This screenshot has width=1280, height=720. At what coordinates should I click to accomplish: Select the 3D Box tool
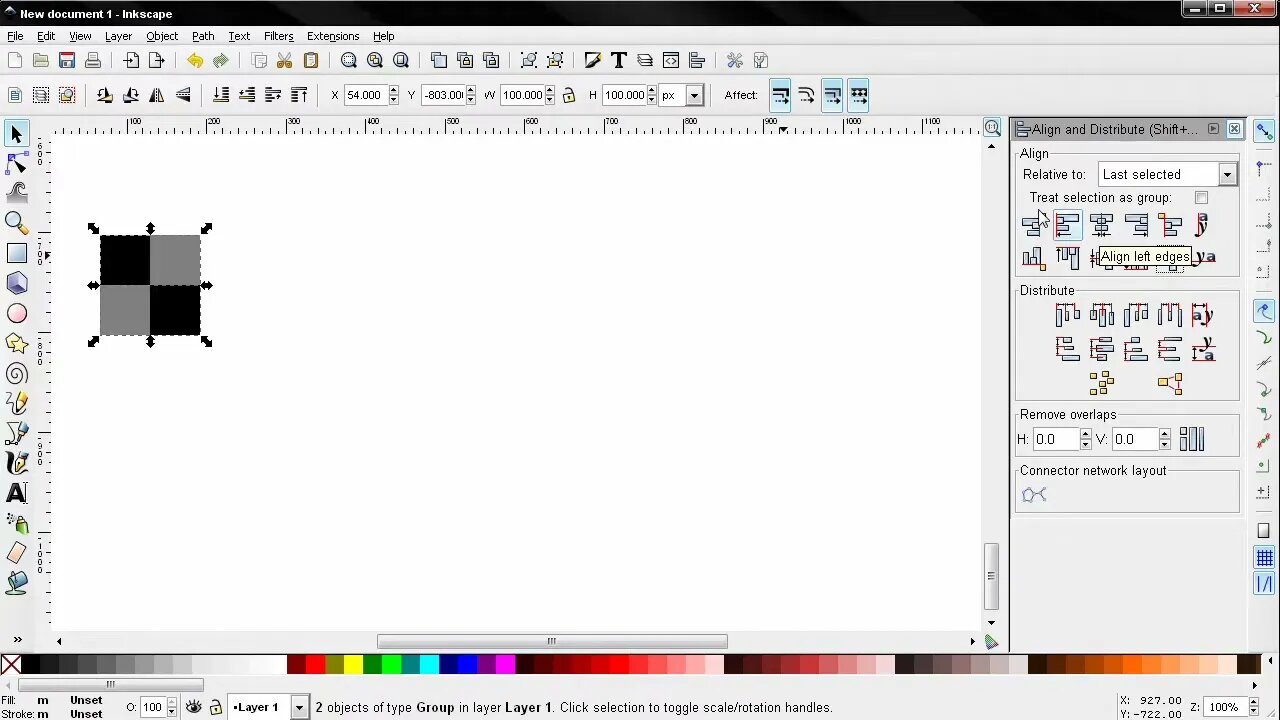(x=16, y=284)
